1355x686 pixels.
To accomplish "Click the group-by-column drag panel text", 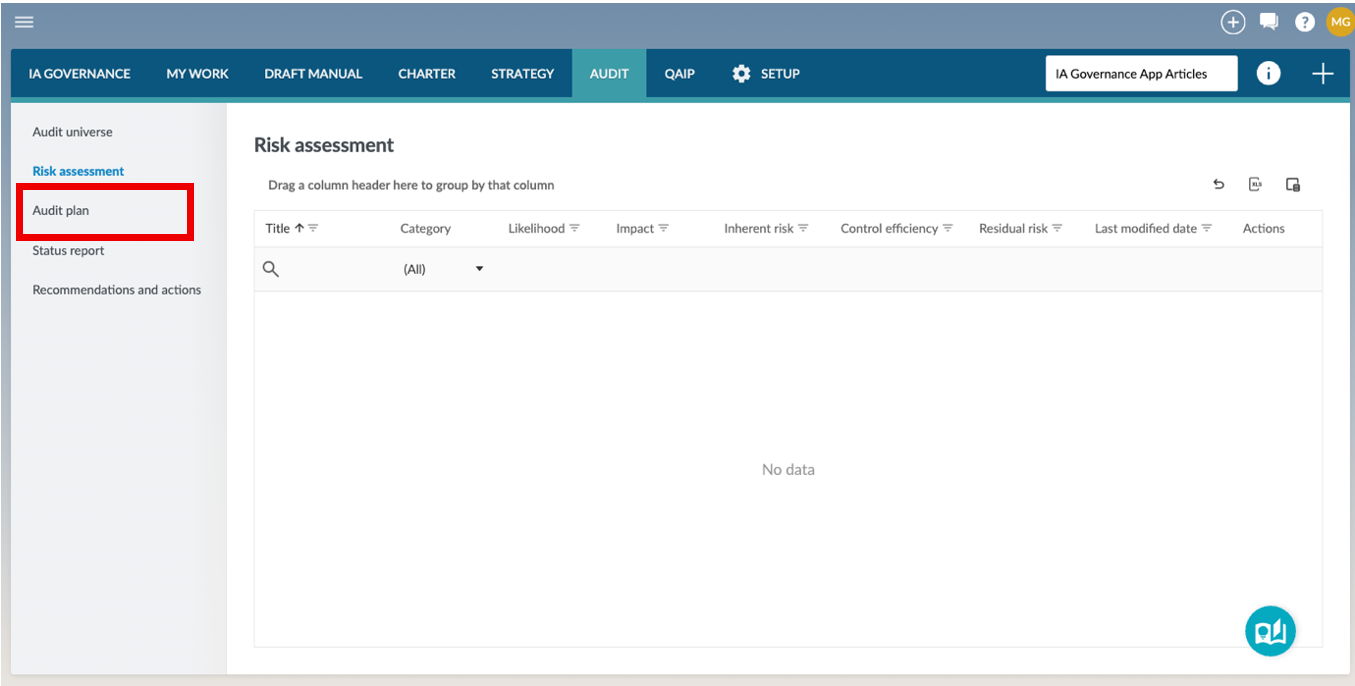I will [411, 185].
